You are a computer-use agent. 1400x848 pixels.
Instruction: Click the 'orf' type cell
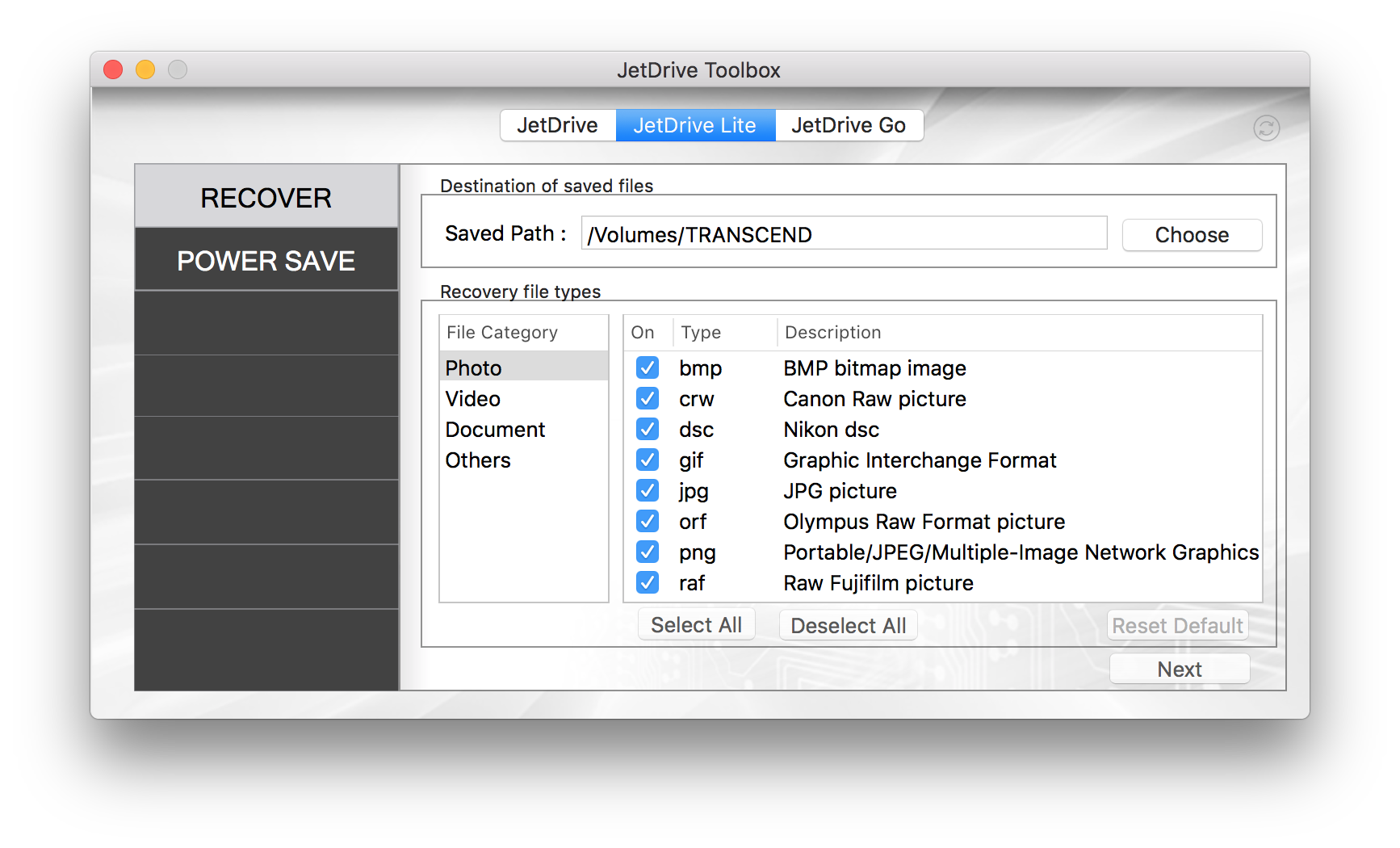tap(693, 522)
